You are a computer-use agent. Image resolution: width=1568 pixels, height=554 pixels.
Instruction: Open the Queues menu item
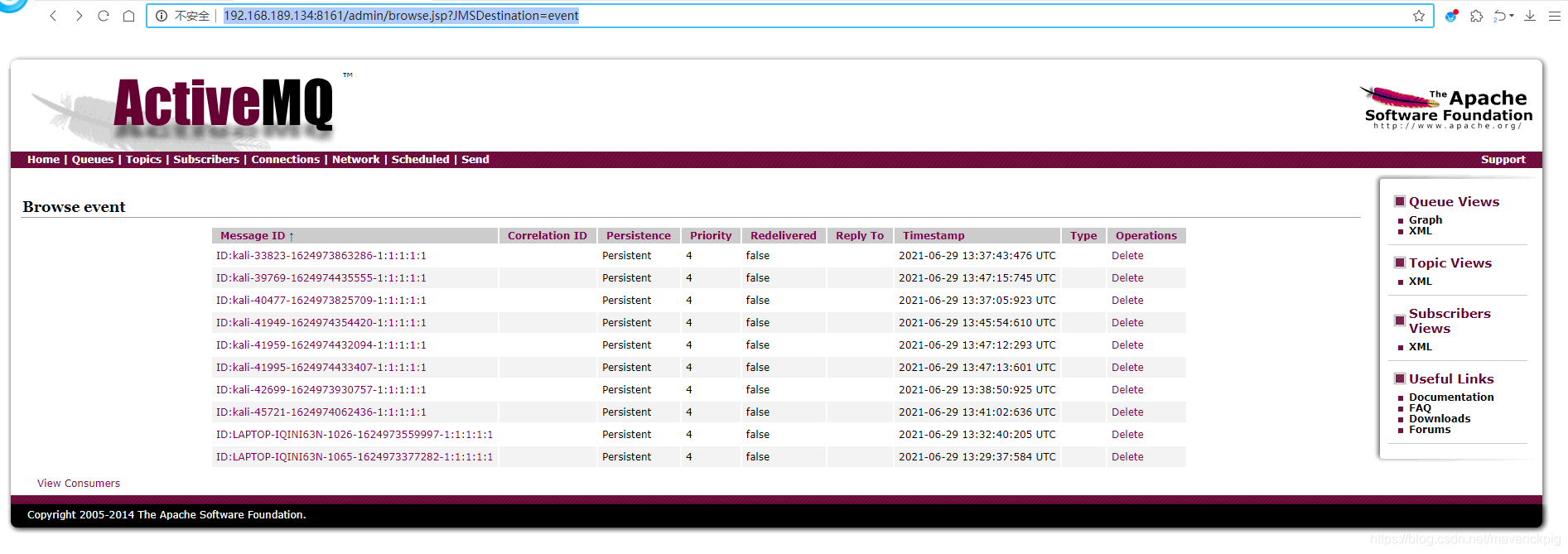(x=93, y=160)
